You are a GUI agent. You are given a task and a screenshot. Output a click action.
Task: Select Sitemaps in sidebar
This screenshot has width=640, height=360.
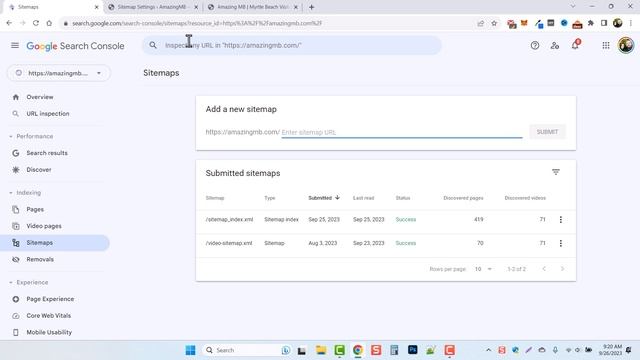[55, 243]
